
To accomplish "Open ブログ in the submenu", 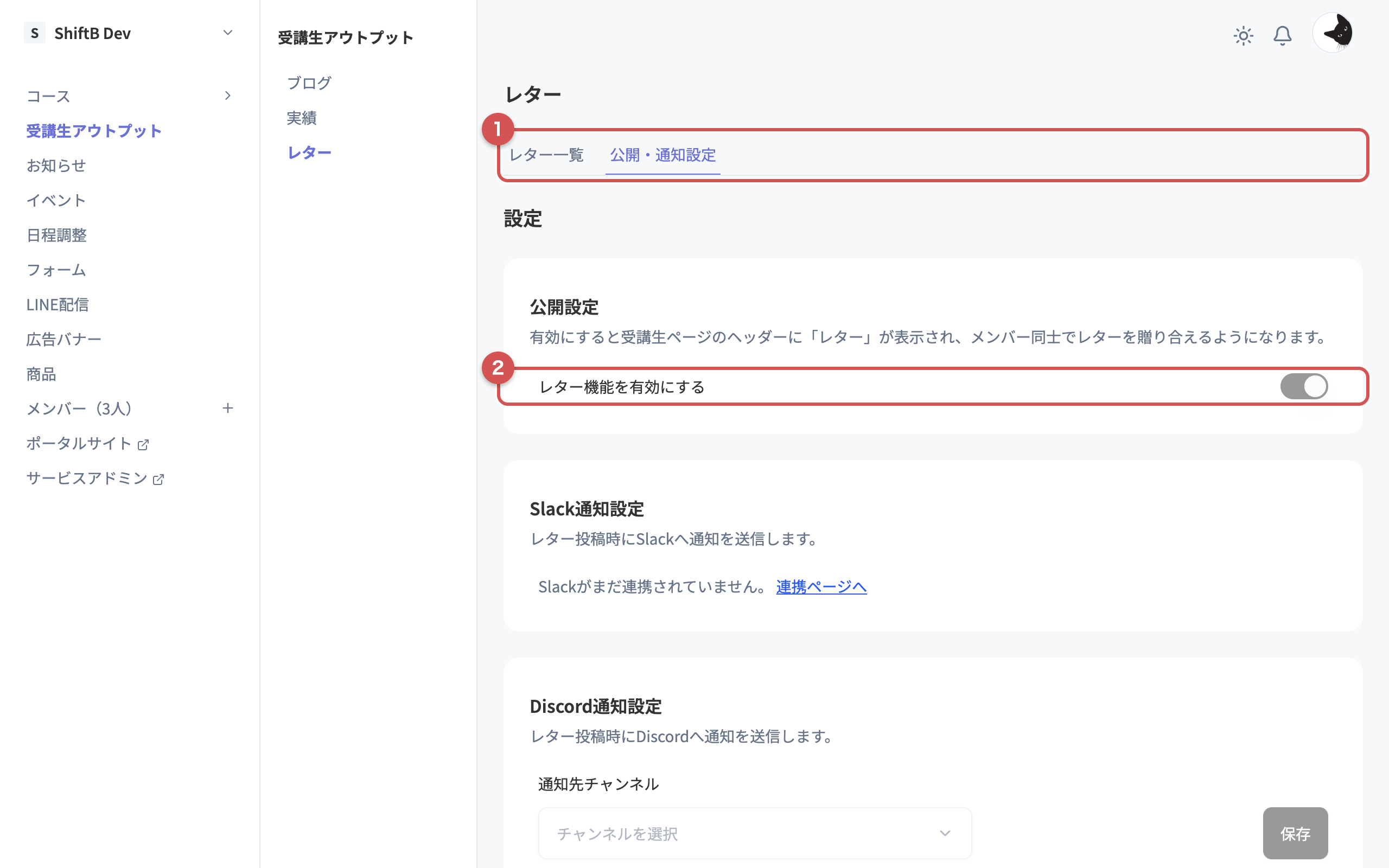I will click(x=309, y=82).
